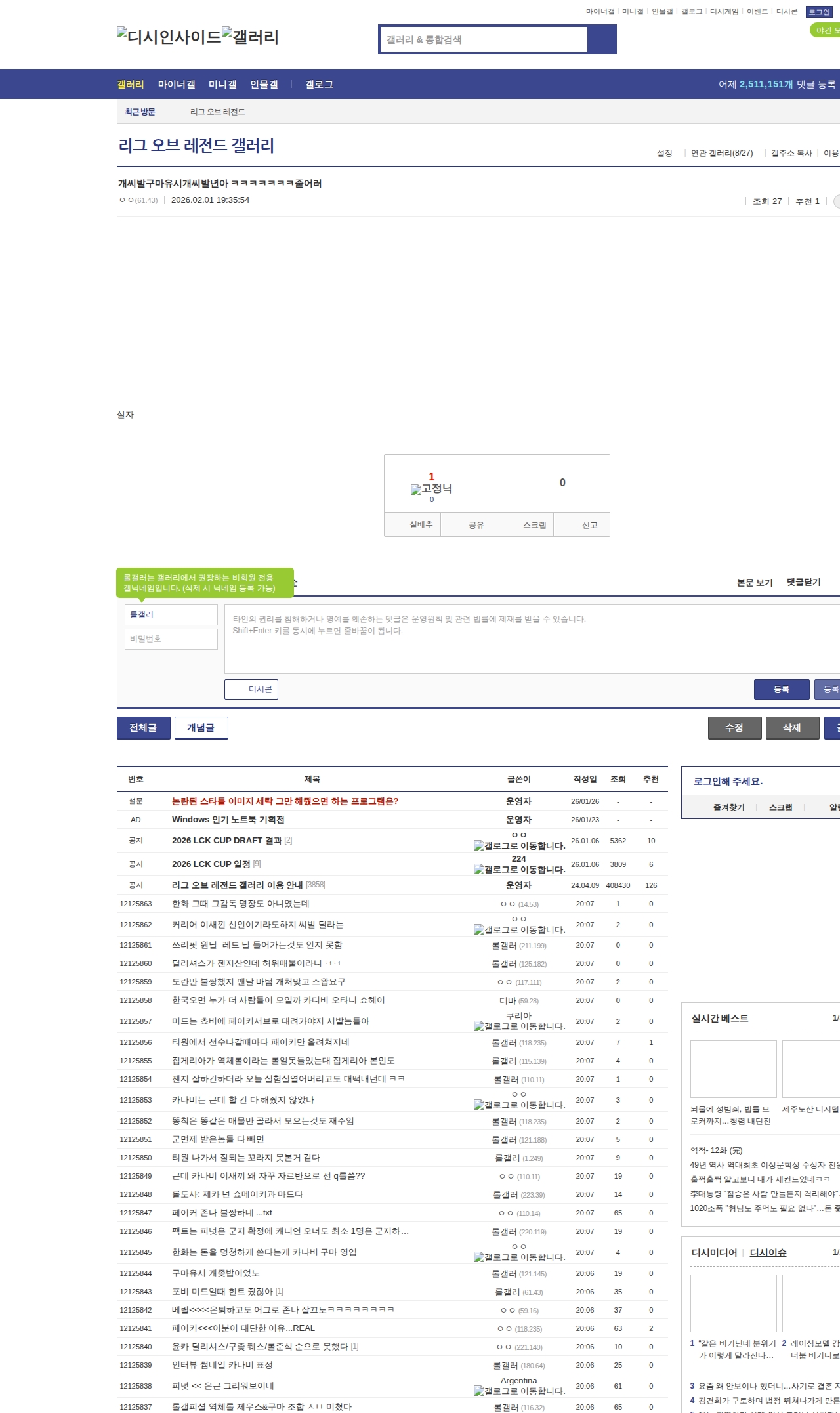Expand the 공유 share options under the post
The image size is (840, 1413).
[476, 525]
